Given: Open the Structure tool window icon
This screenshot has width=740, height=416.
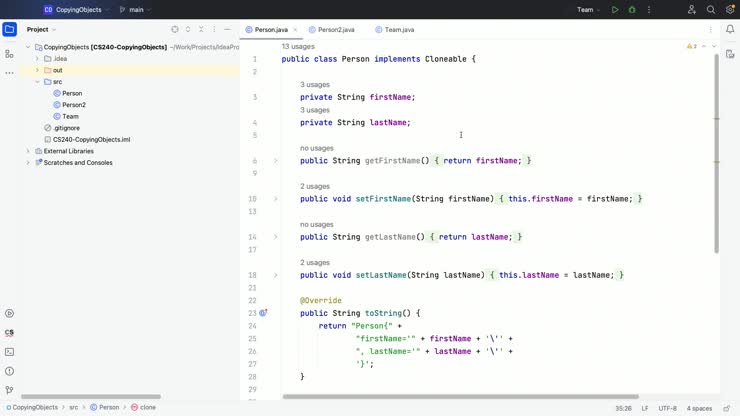Looking at the screenshot, I should tap(9, 54).
